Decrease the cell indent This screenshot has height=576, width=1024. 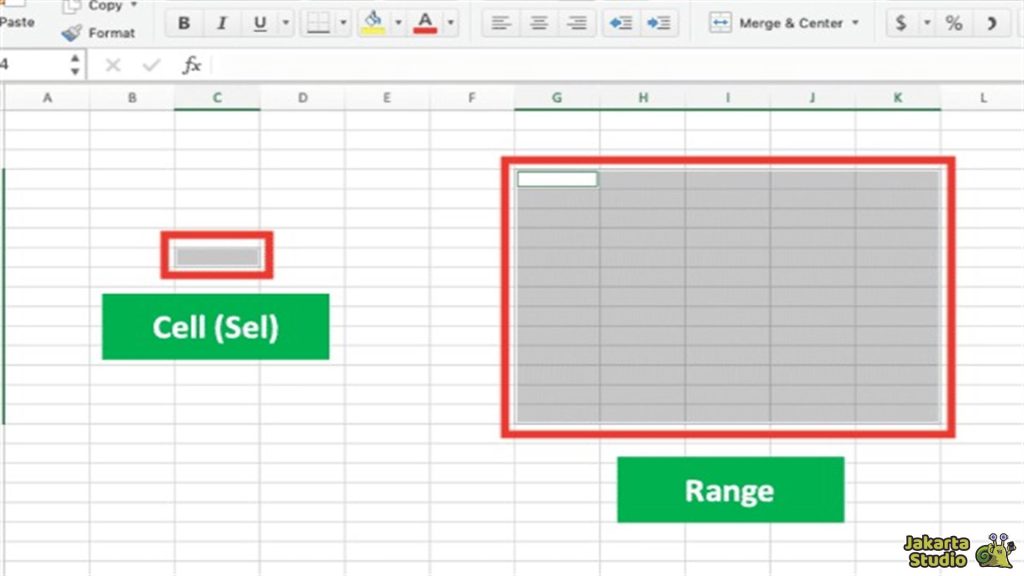point(621,22)
